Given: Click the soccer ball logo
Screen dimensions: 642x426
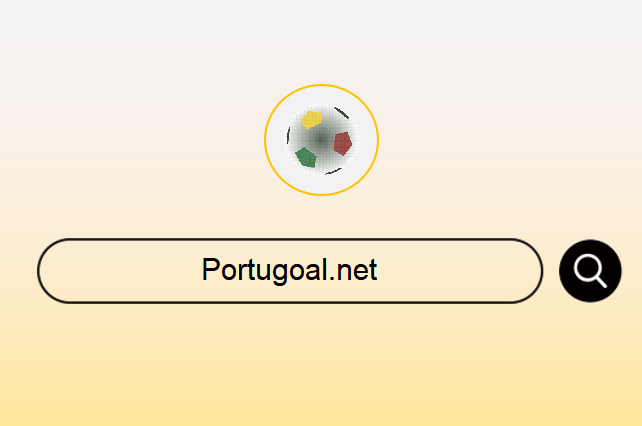Looking at the screenshot, I should tap(322, 139).
